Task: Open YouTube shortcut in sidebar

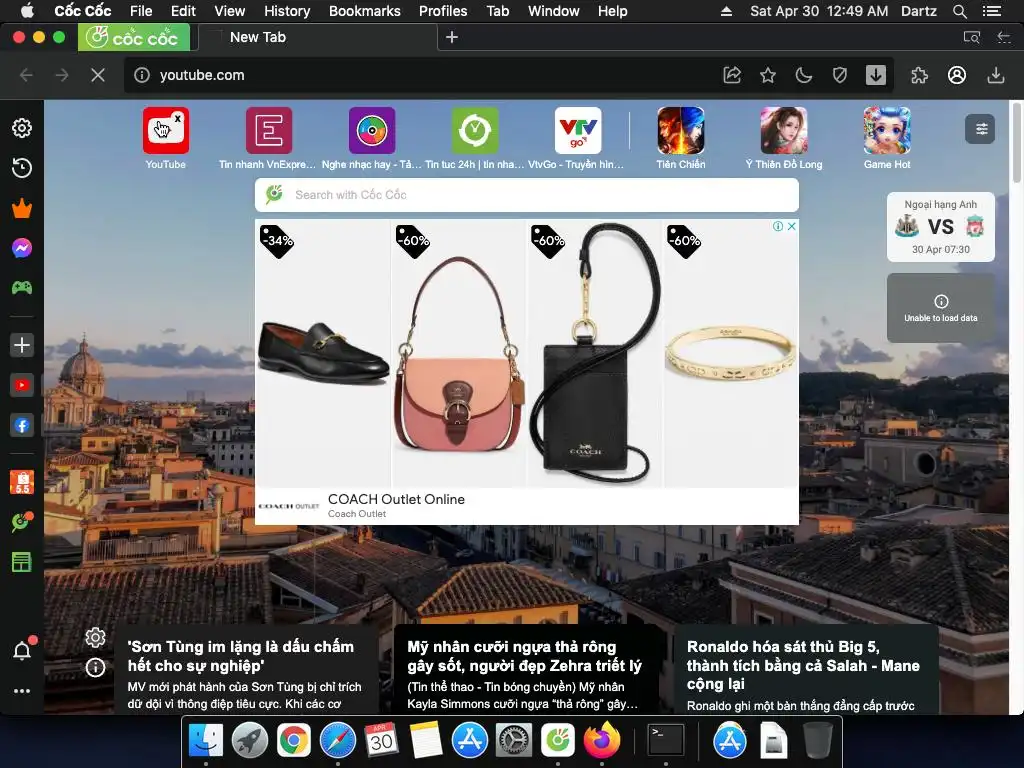Action: (x=22, y=385)
